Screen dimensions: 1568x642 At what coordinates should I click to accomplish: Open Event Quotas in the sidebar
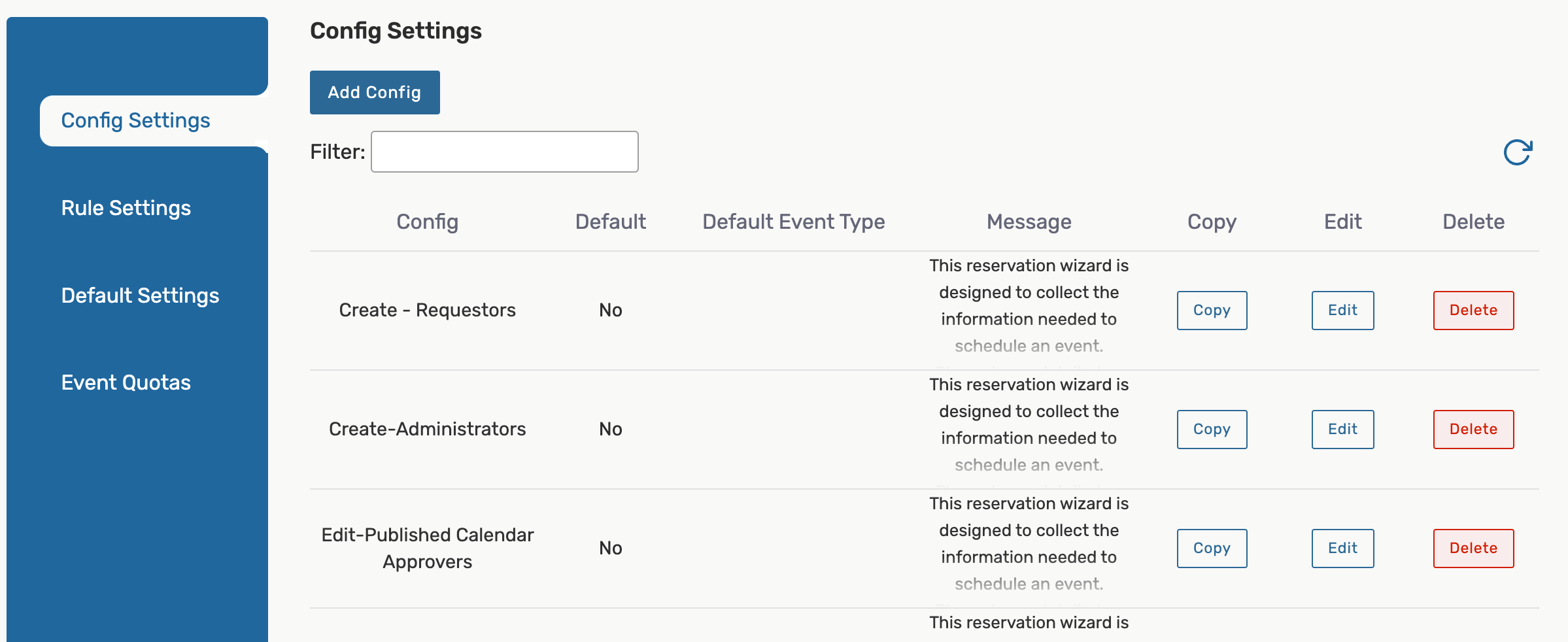tap(126, 382)
